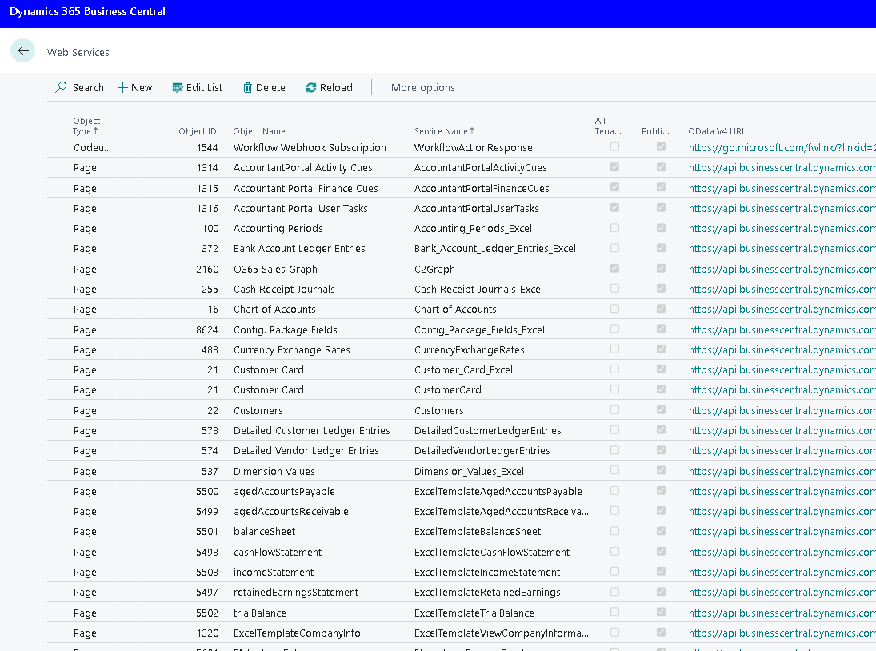Select the ExcelTemplateBalanceSheet service name cell
The width and height of the screenshot is (876, 651).
[x=477, y=532]
